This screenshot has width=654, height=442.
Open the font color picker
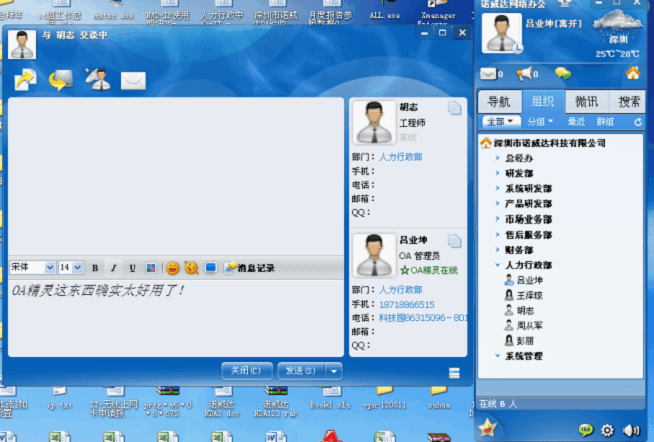tap(151, 268)
